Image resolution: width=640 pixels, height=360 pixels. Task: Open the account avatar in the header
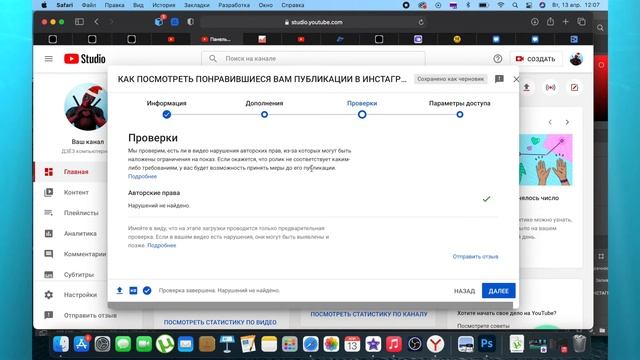(576, 59)
